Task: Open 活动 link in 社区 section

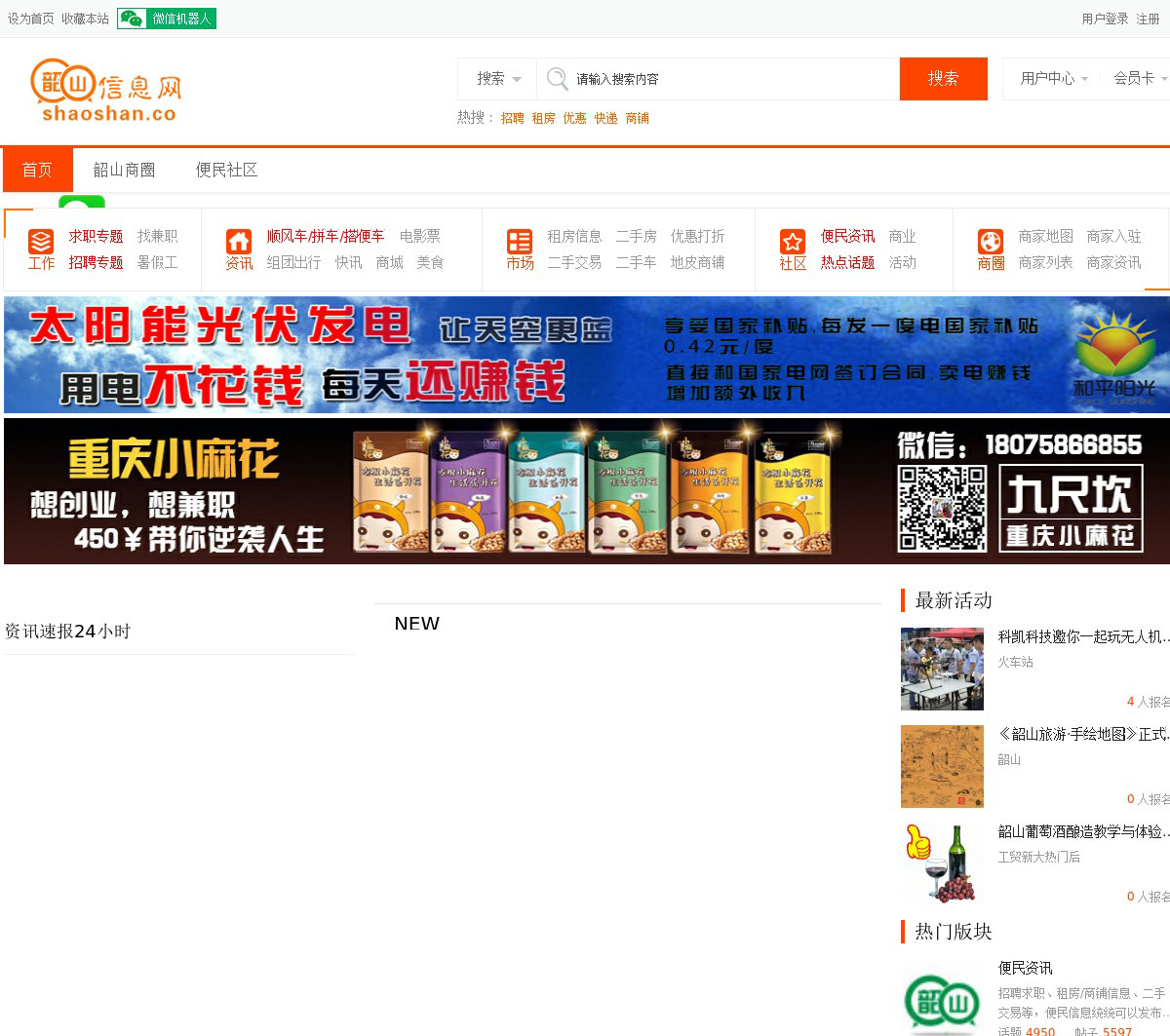Action: pos(902,263)
